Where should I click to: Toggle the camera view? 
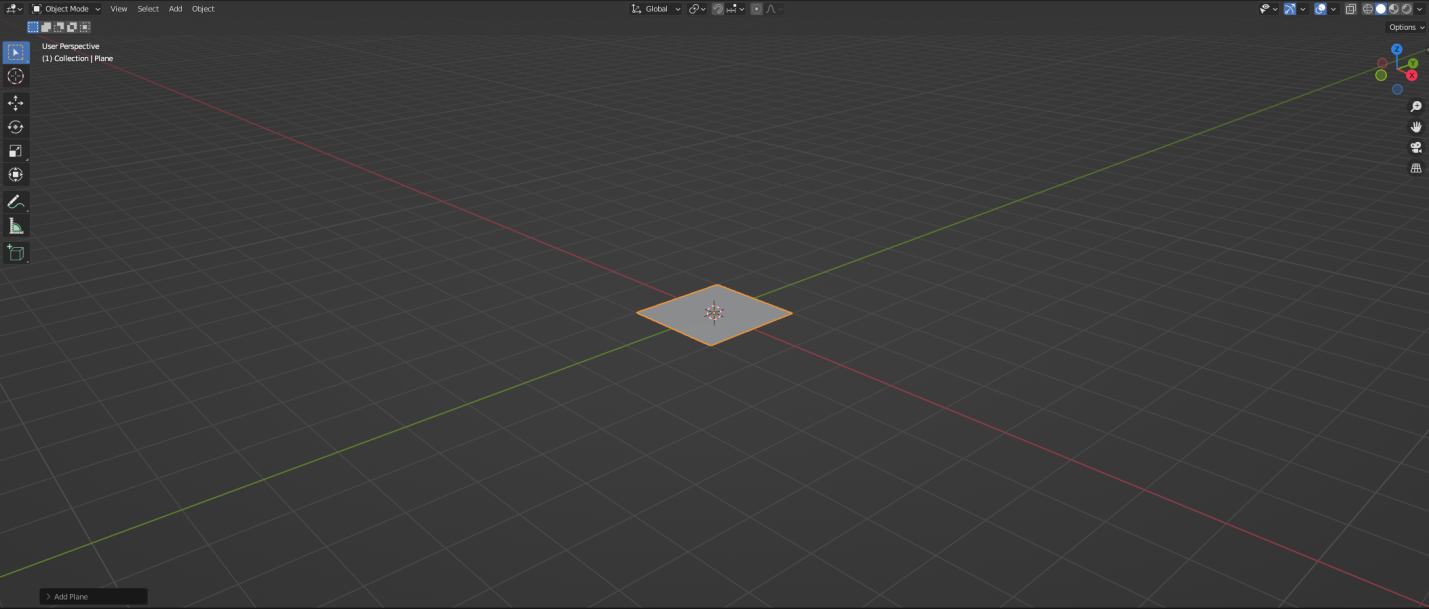[x=1416, y=147]
